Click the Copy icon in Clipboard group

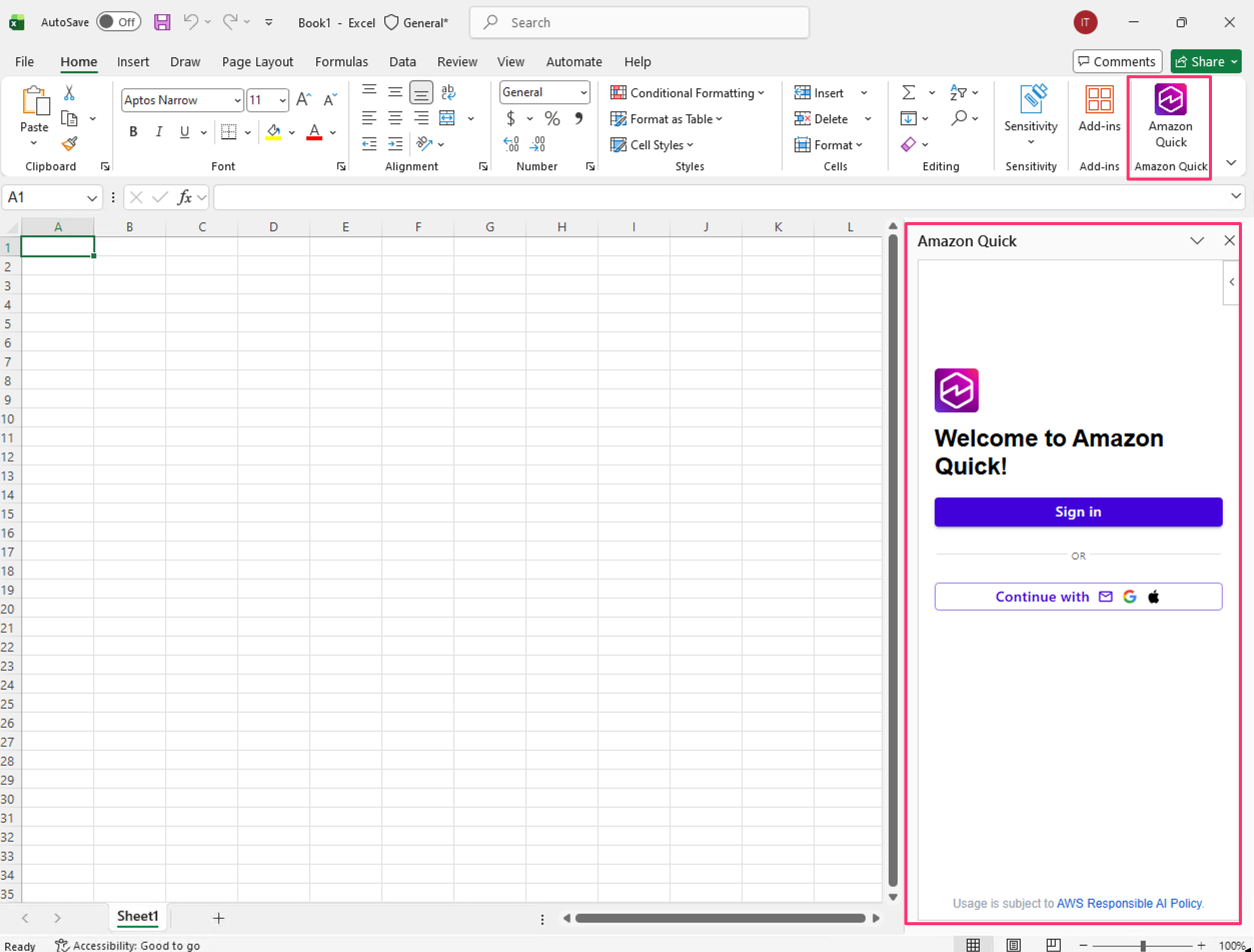(70, 118)
